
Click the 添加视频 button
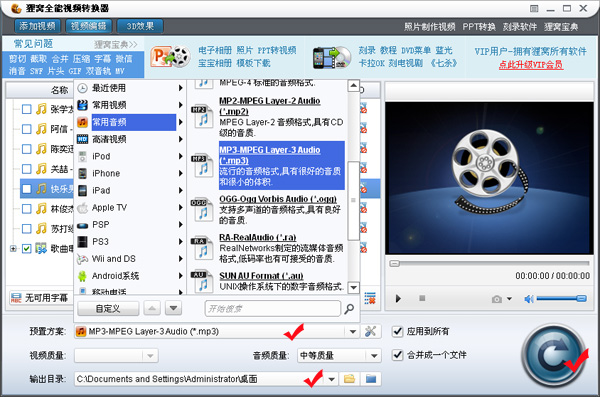coord(37,26)
